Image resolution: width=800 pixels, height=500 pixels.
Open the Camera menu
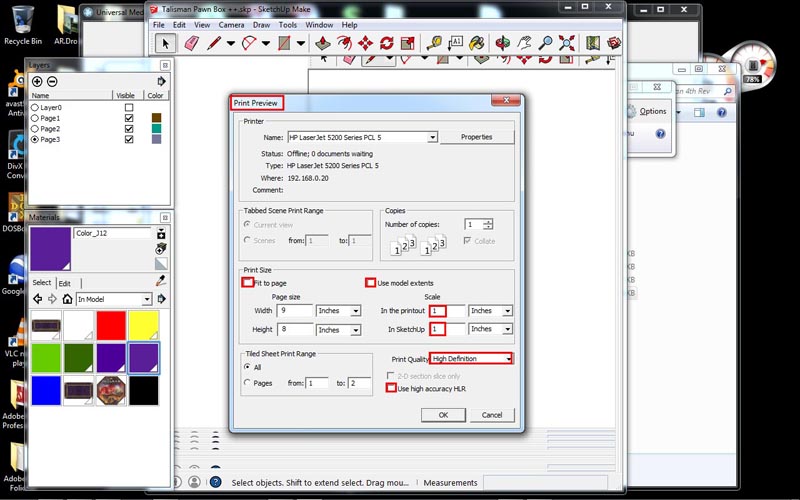(232, 24)
